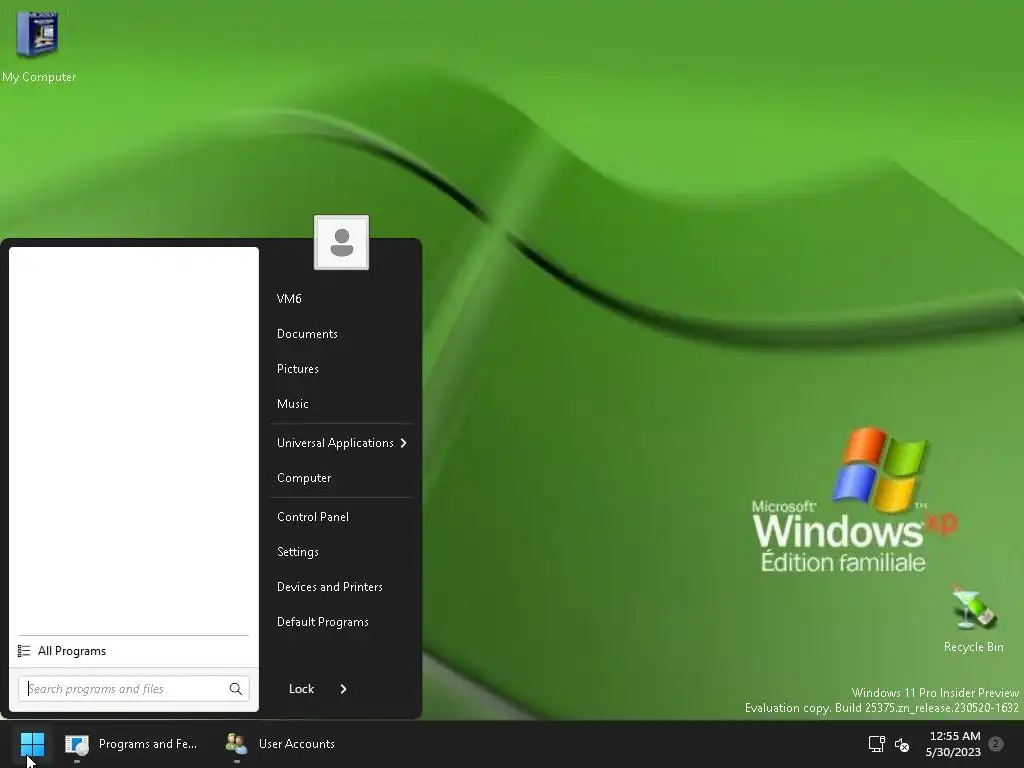Click the Windows Start button

tap(32, 744)
